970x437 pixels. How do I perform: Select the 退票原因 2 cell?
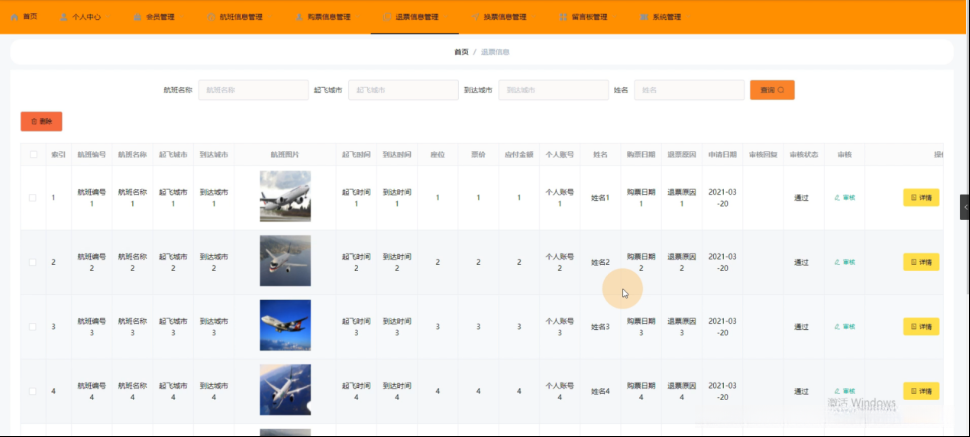point(682,262)
